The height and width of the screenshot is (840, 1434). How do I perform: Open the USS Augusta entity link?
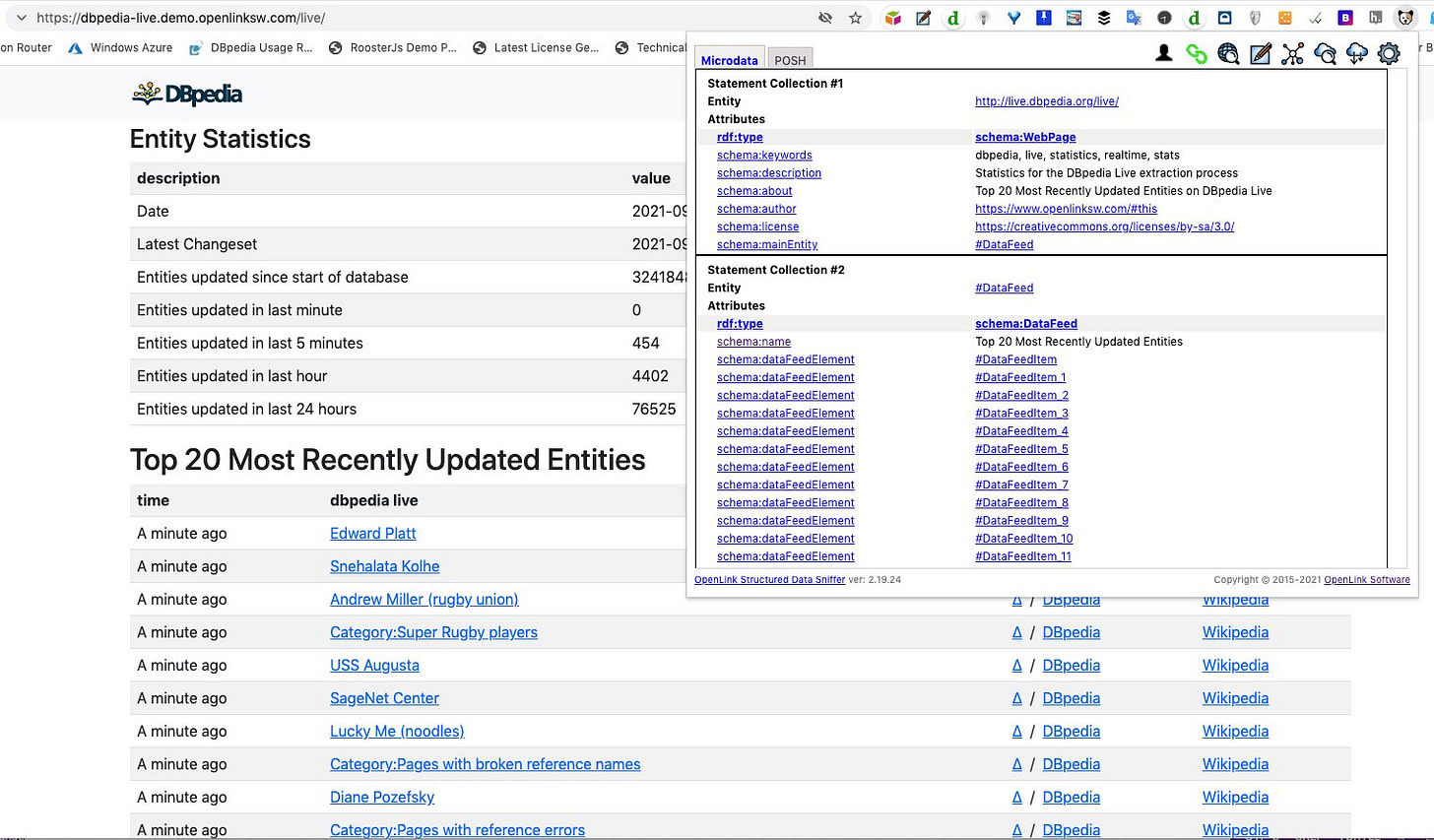pos(374,666)
